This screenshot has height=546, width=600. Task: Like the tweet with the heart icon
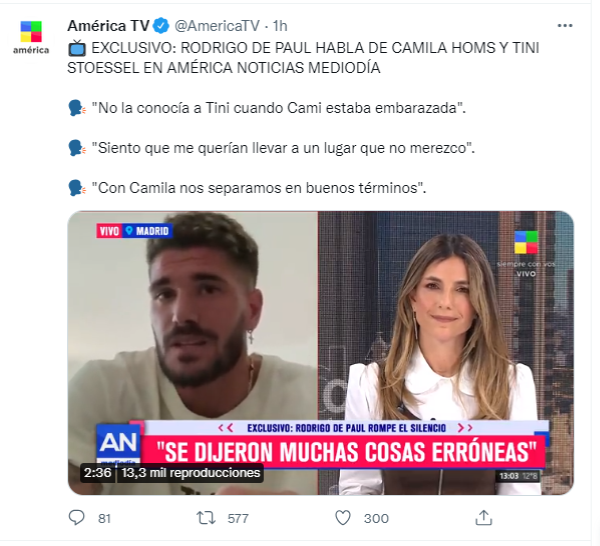coord(343,518)
